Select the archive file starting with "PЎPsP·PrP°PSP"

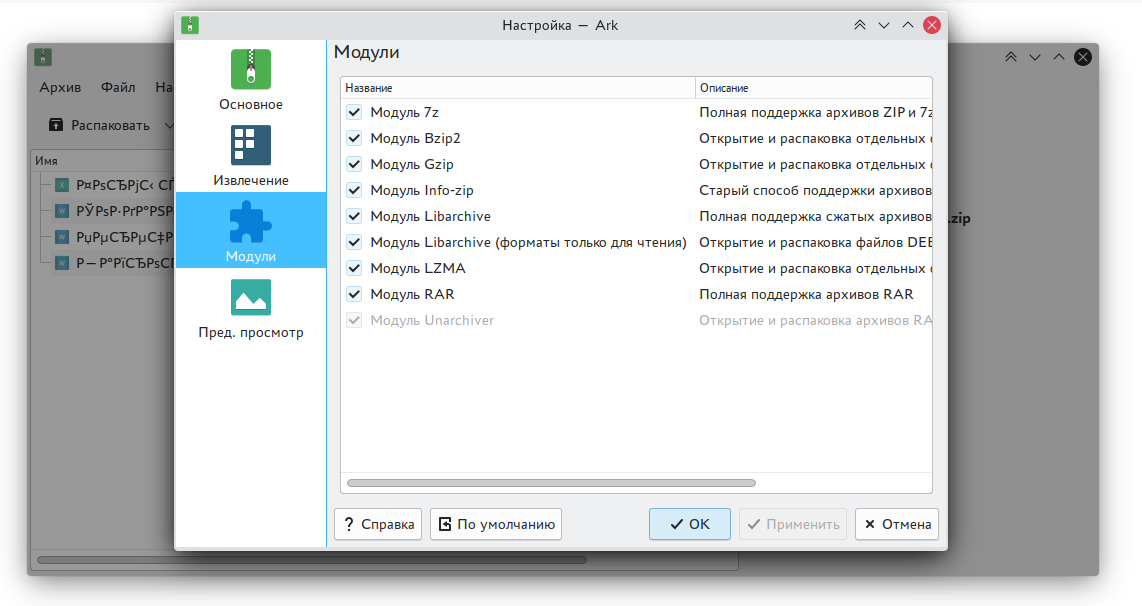coord(114,211)
